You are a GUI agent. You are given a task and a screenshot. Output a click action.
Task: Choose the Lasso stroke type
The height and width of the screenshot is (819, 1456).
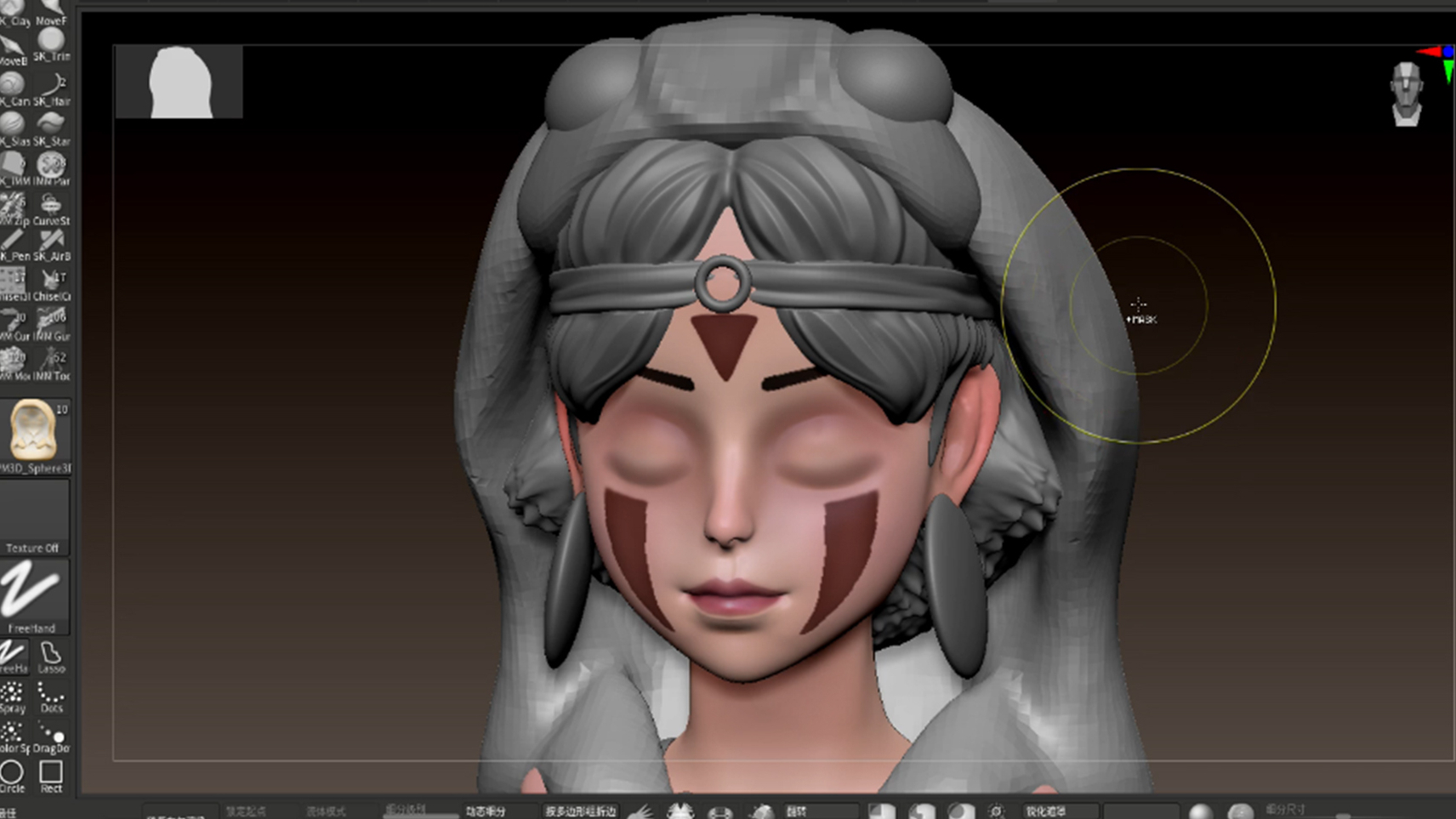(51, 657)
